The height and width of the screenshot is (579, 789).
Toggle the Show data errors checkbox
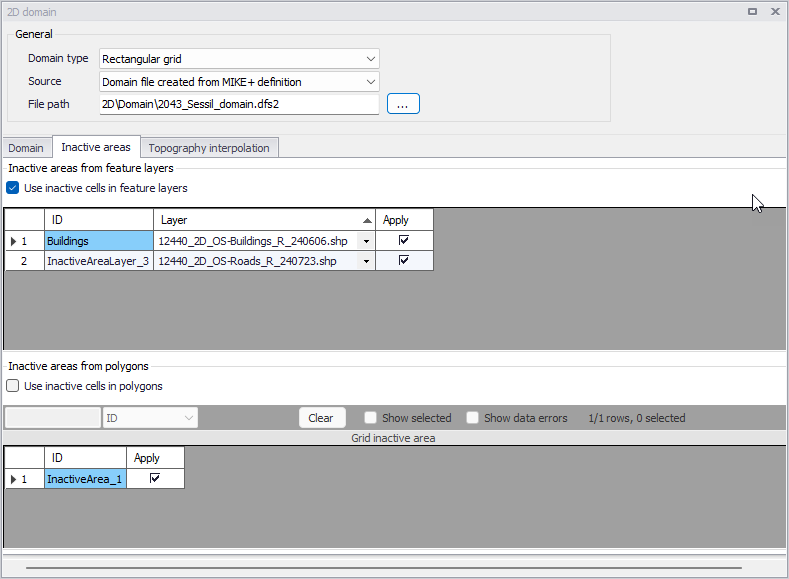pyautogui.click(x=472, y=418)
